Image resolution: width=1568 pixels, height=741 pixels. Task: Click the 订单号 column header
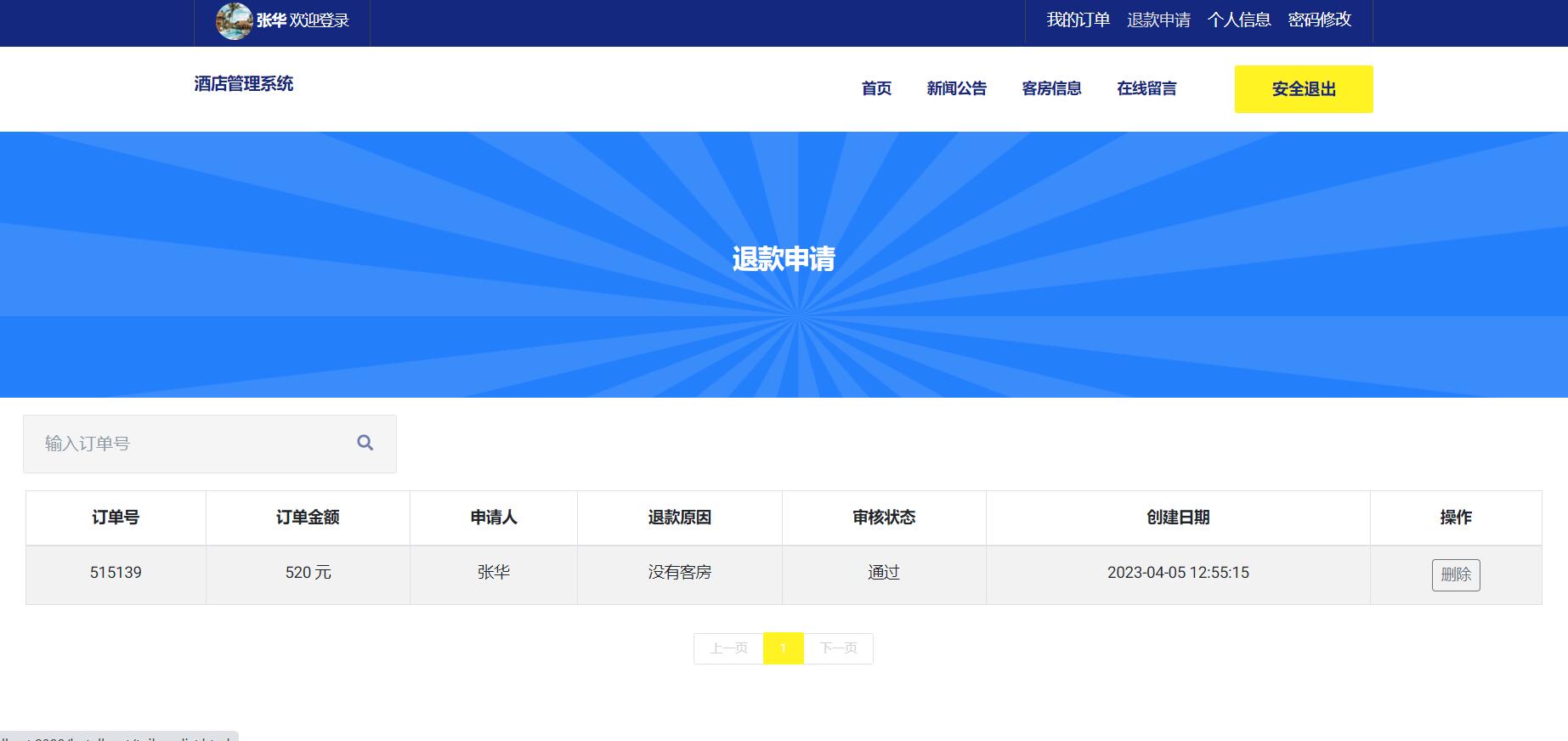click(116, 518)
